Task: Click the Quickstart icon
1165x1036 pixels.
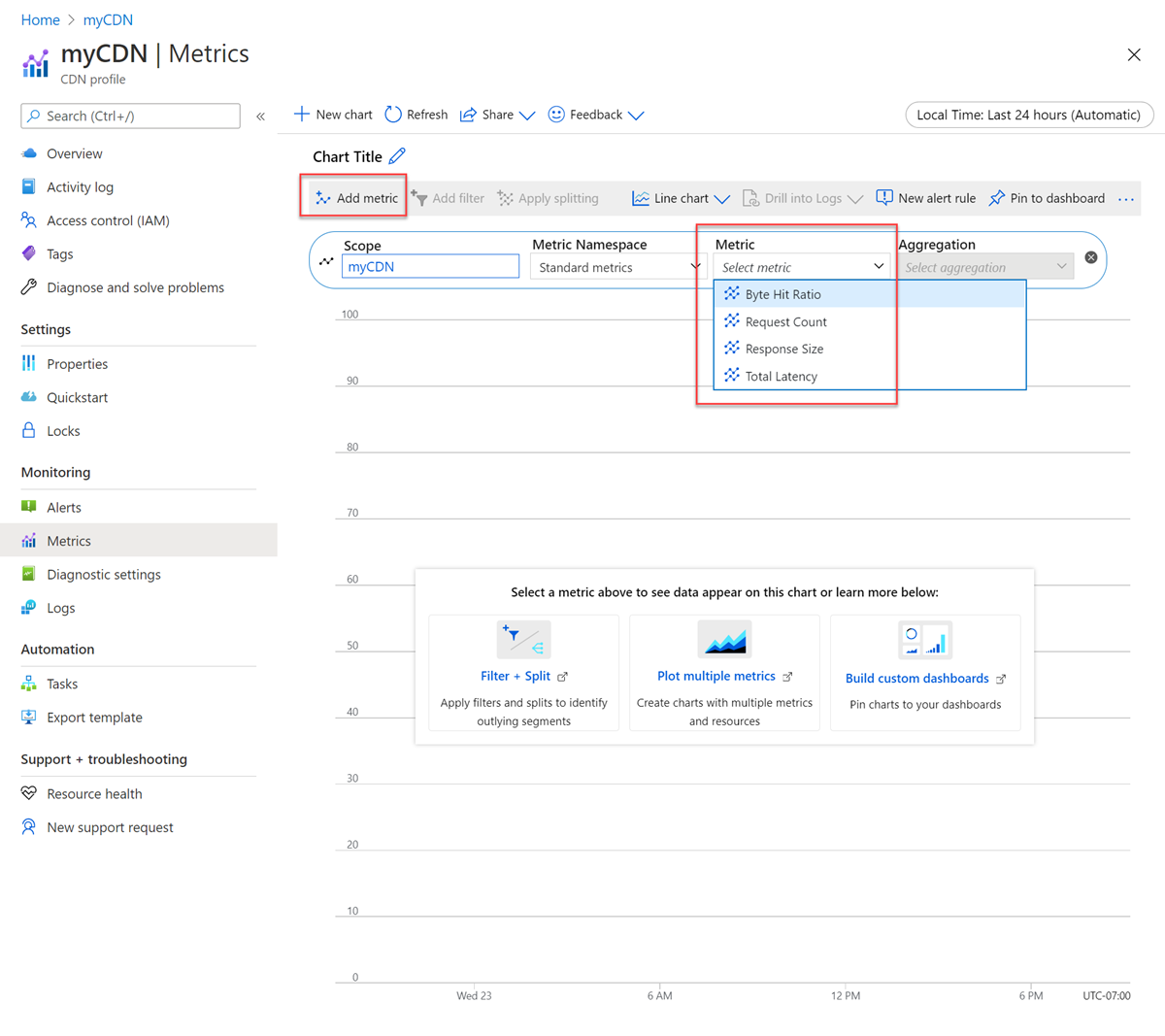Action: click(29, 397)
